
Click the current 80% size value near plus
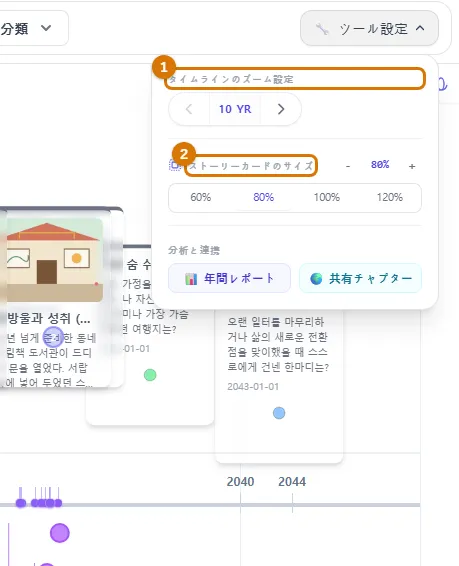(380, 165)
